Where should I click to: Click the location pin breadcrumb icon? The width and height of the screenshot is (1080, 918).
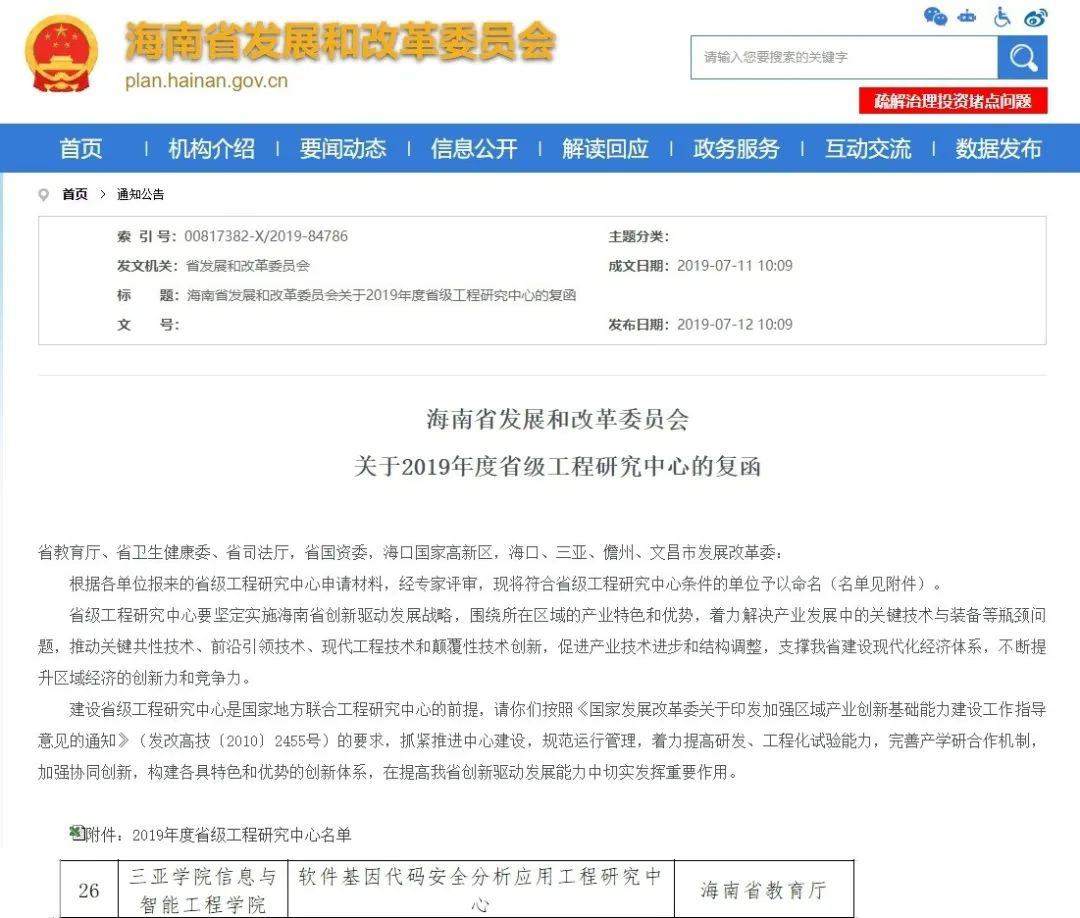click(x=43, y=195)
